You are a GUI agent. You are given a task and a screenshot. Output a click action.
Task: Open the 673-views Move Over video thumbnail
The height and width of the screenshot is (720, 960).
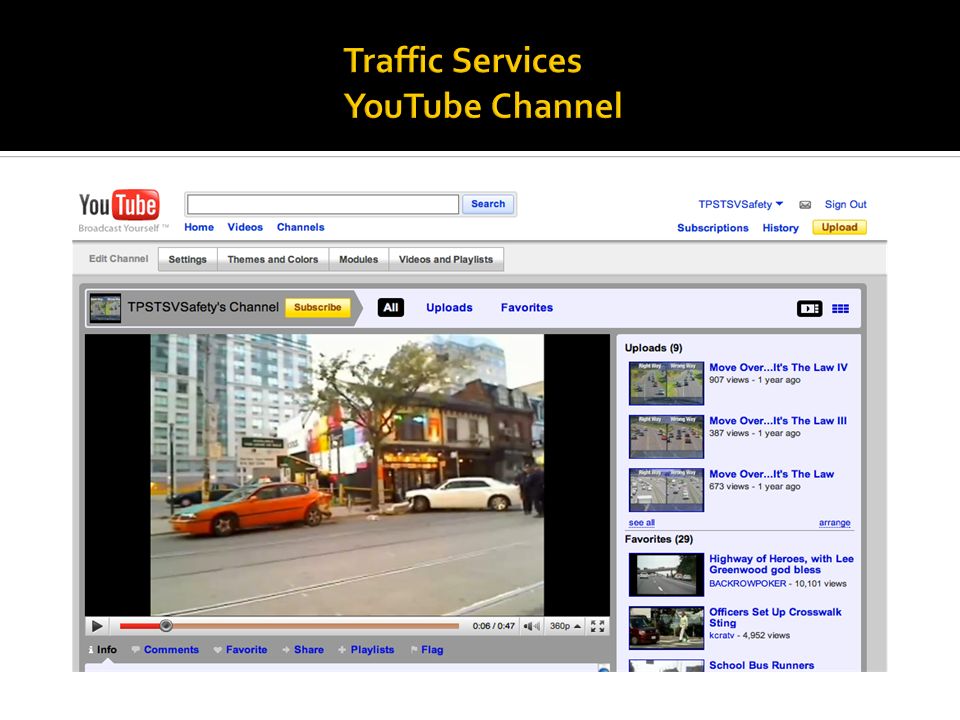(666, 490)
